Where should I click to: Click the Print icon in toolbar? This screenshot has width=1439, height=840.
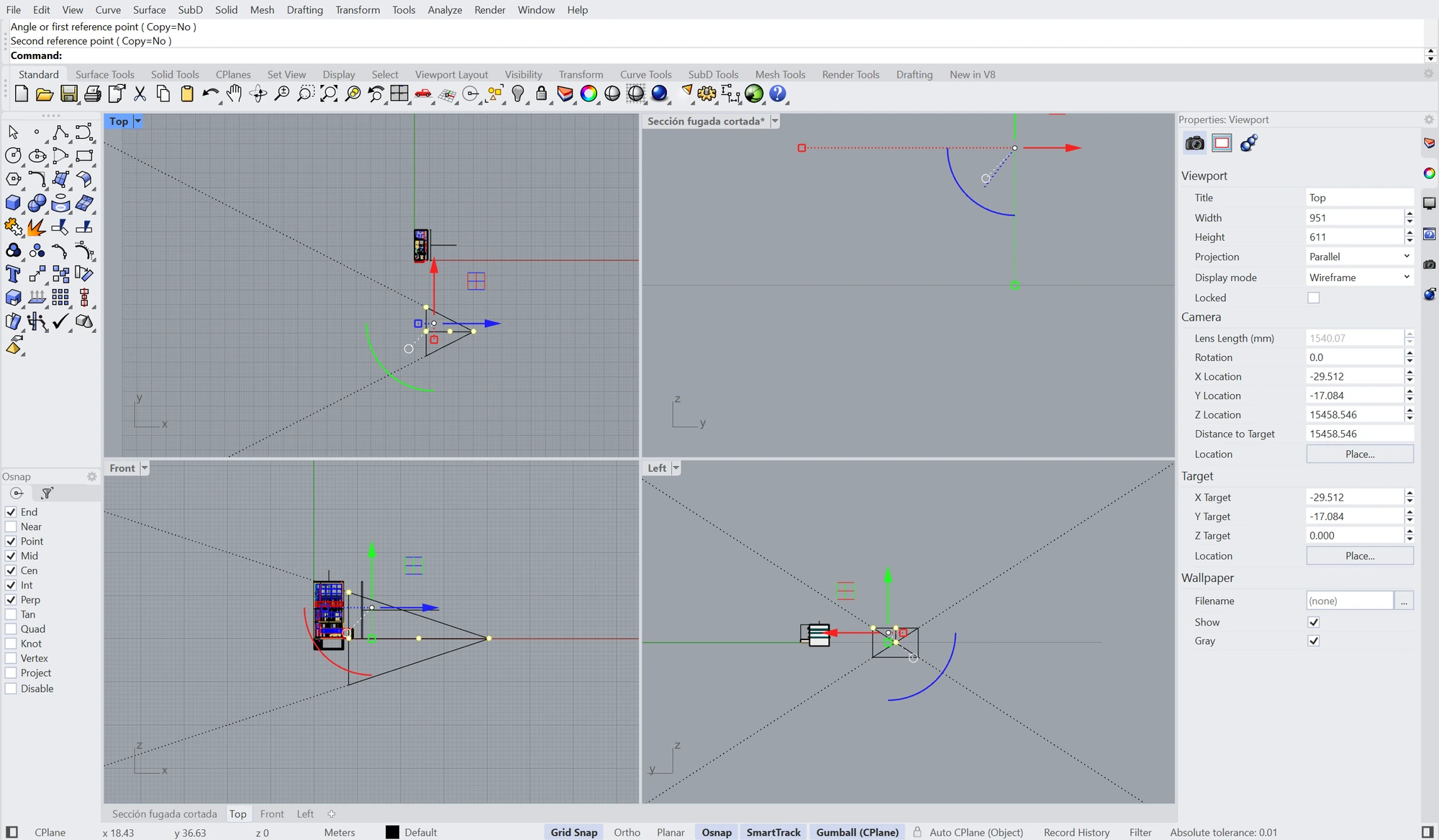(x=93, y=93)
